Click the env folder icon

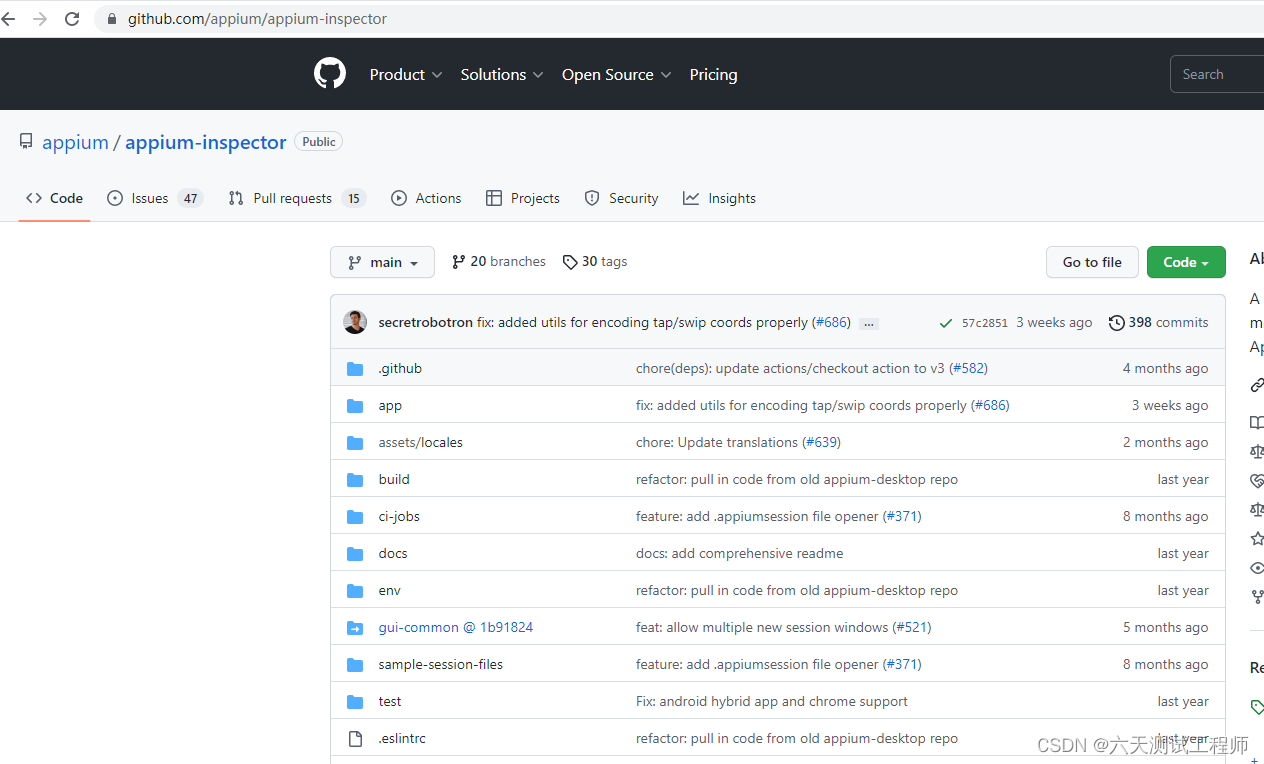[x=355, y=591]
